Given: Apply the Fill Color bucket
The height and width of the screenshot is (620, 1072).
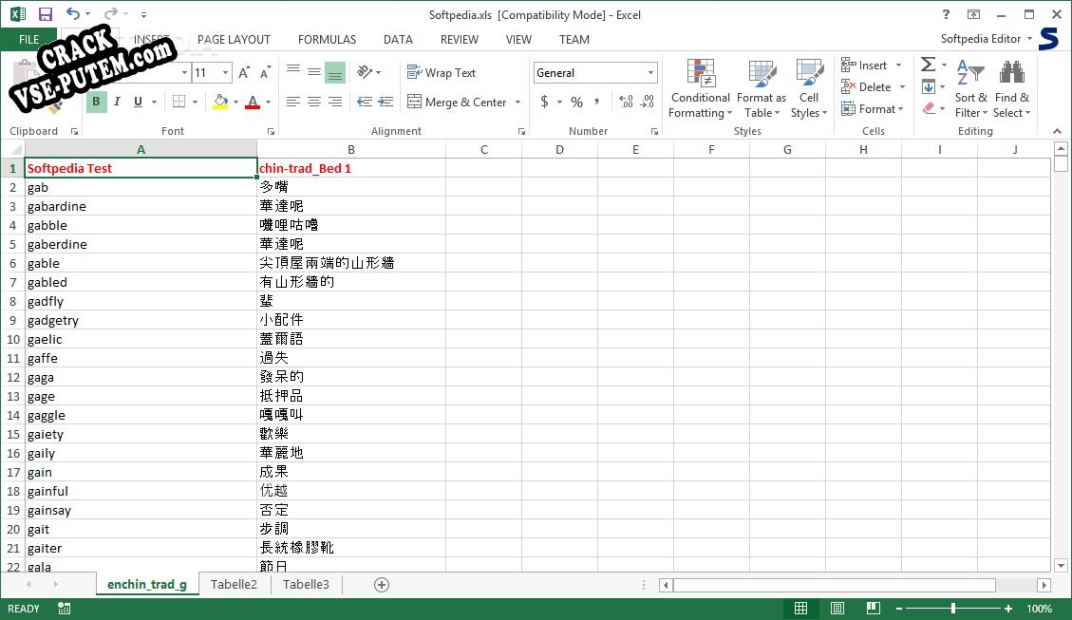Looking at the screenshot, I should click(x=220, y=102).
